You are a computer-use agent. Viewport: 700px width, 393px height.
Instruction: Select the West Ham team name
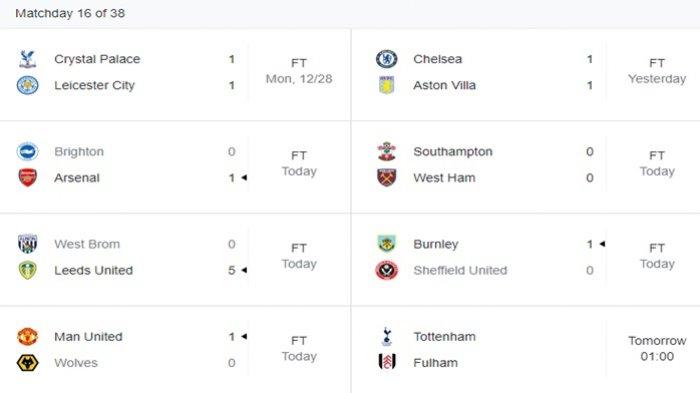[x=444, y=178]
